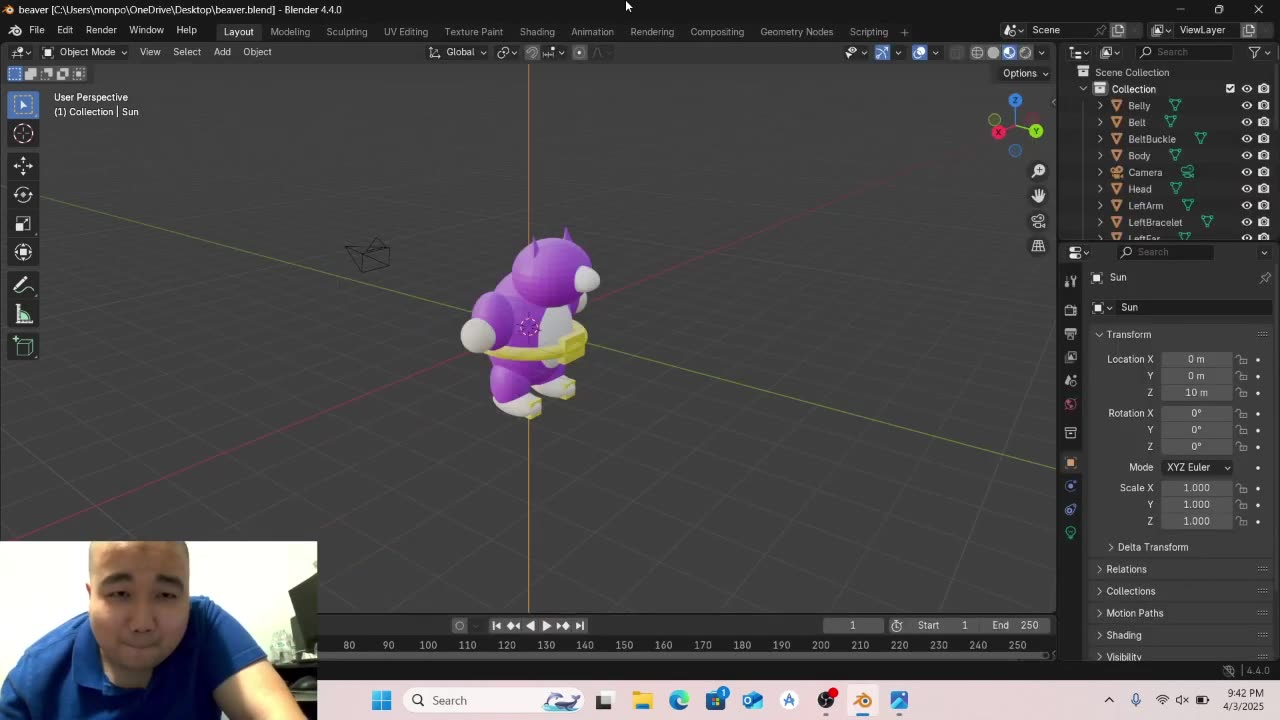Open Microsoft Edge from the taskbar

[679, 701]
